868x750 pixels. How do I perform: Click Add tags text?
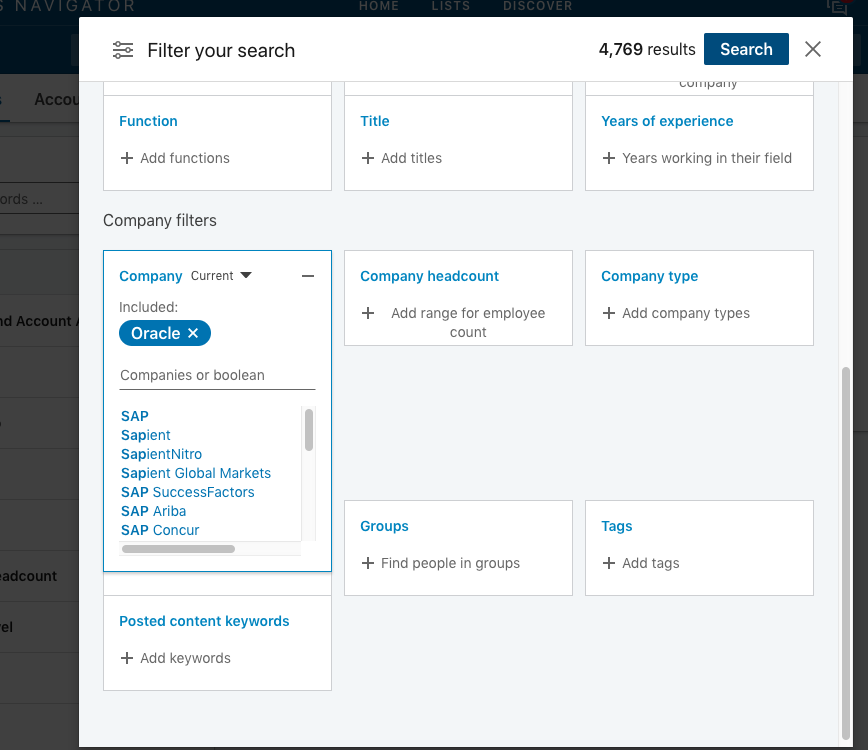tap(650, 563)
